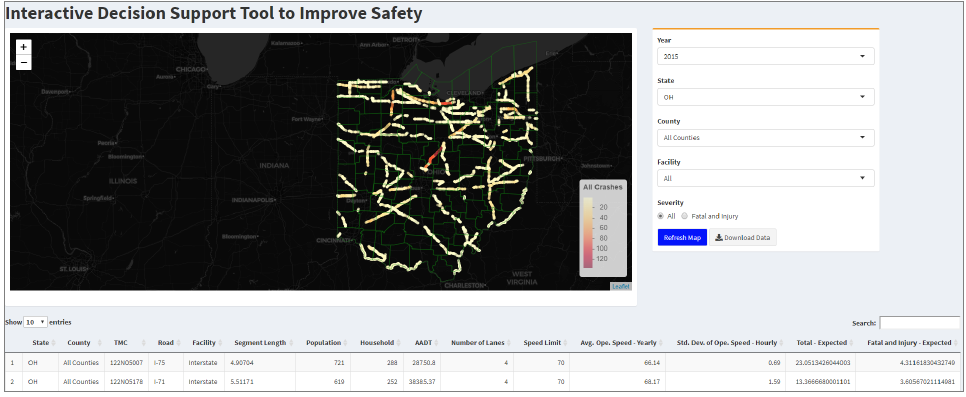
Task: Click the Download Data button
Action: [743, 237]
